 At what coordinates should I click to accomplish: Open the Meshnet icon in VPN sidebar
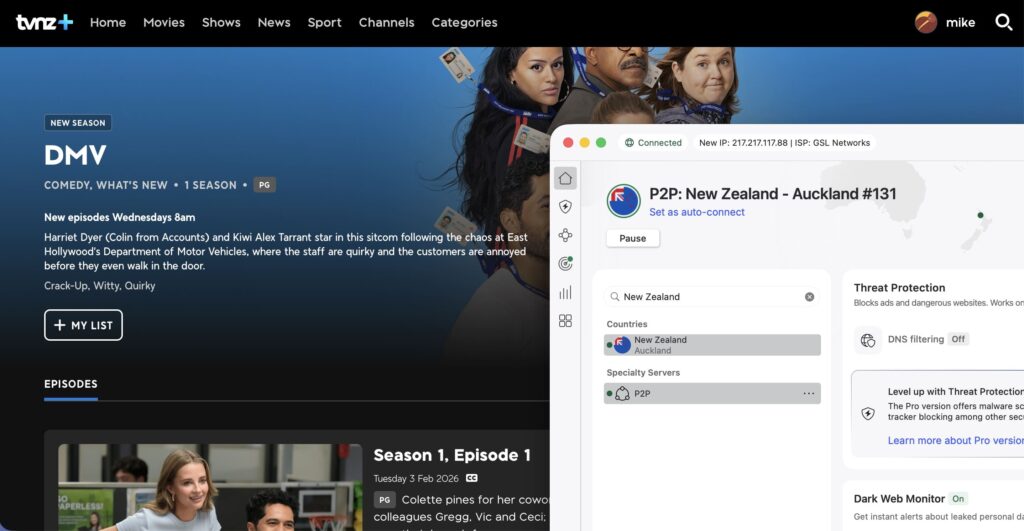[x=566, y=235]
